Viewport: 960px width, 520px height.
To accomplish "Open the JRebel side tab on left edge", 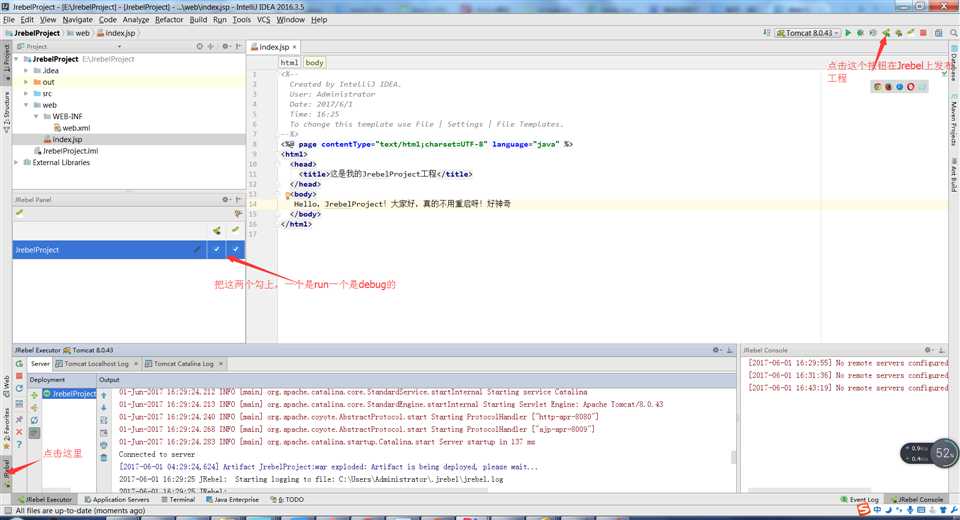I will (x=7, y=472).
